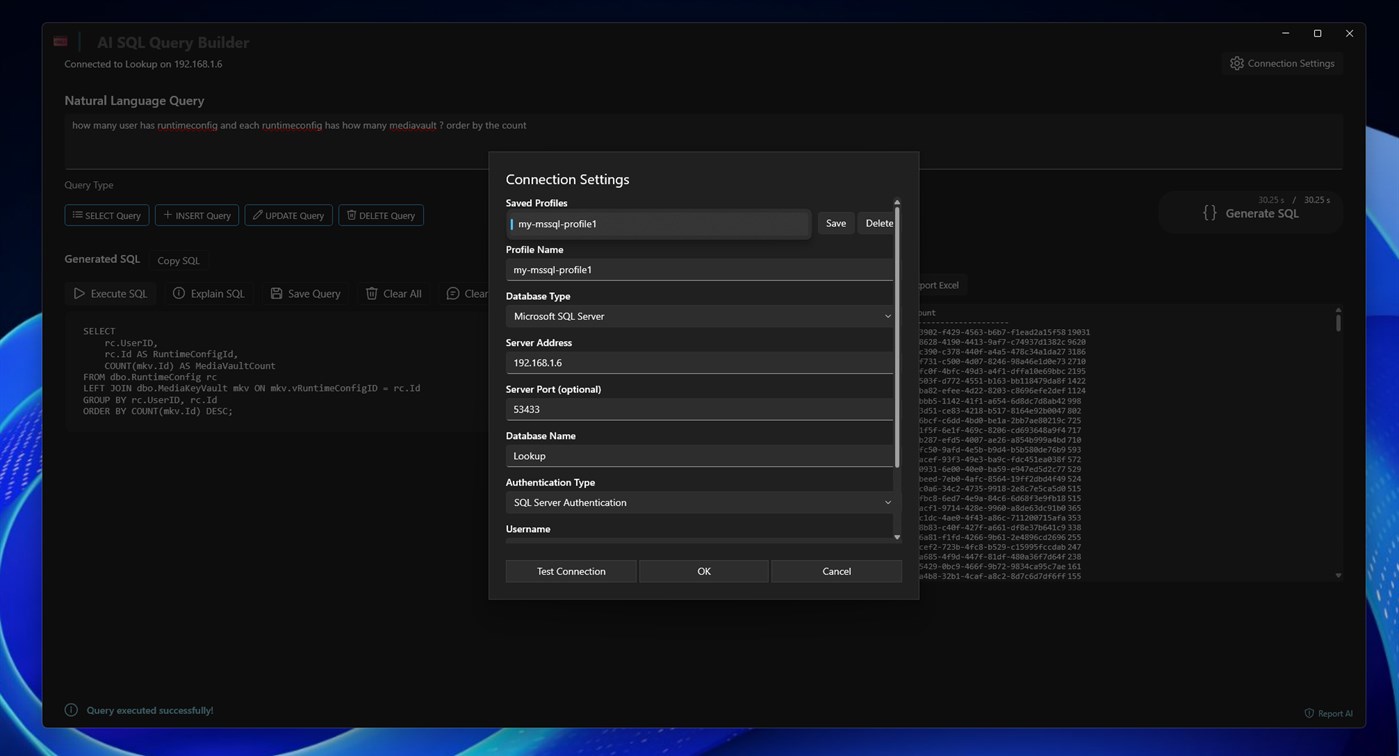Maximize the AI SQL Query Builder window
Image resolution: width=1399 pixels, height=756 pixels.
click(1318, 33)
